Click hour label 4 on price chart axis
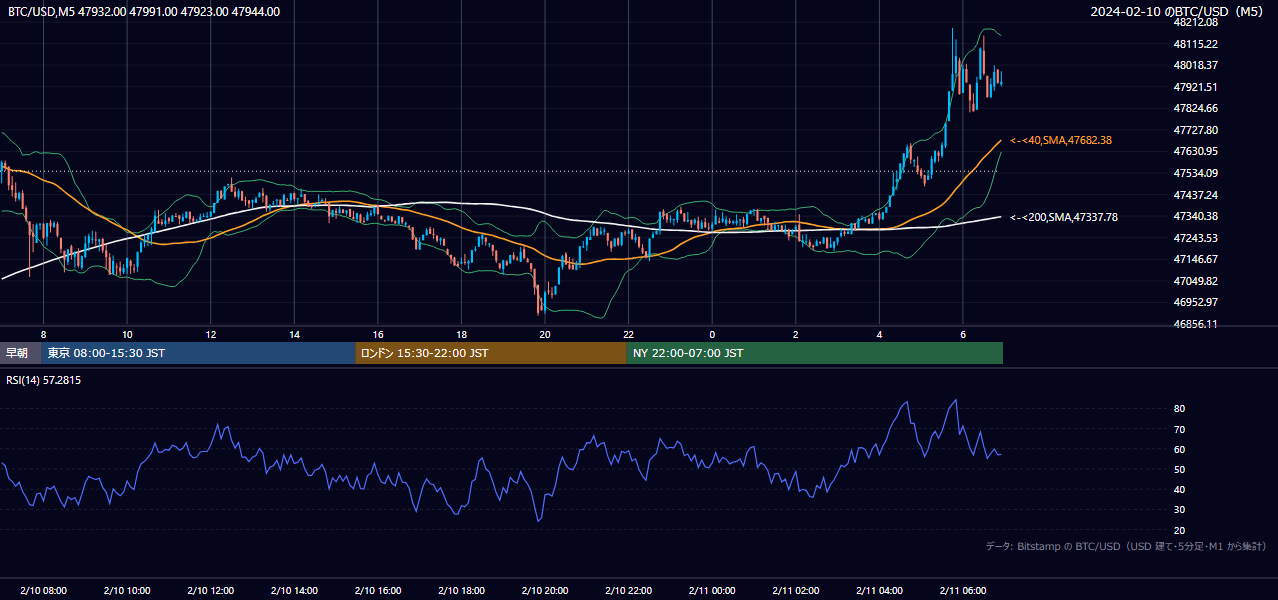This screenshot has width=1278, height=600. [x=879, y=334]
